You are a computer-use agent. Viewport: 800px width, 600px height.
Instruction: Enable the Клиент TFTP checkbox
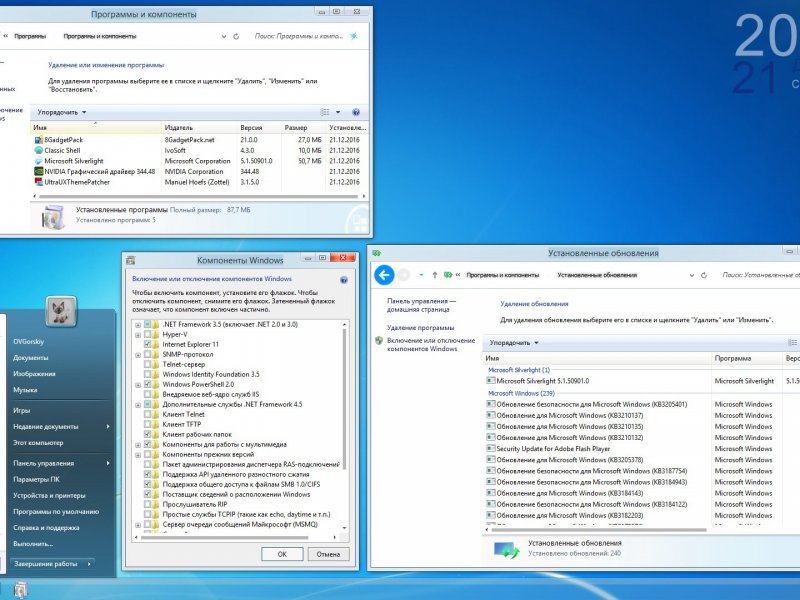(x=147, y=424)
